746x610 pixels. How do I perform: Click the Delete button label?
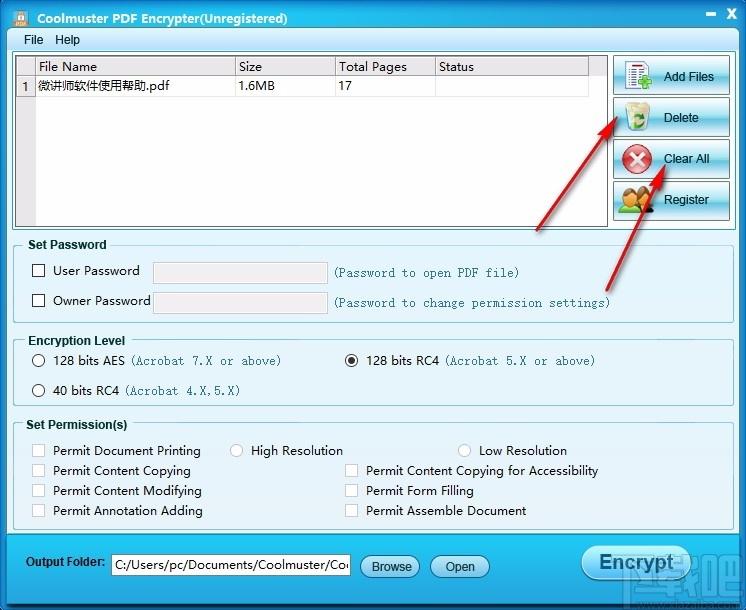681,118
